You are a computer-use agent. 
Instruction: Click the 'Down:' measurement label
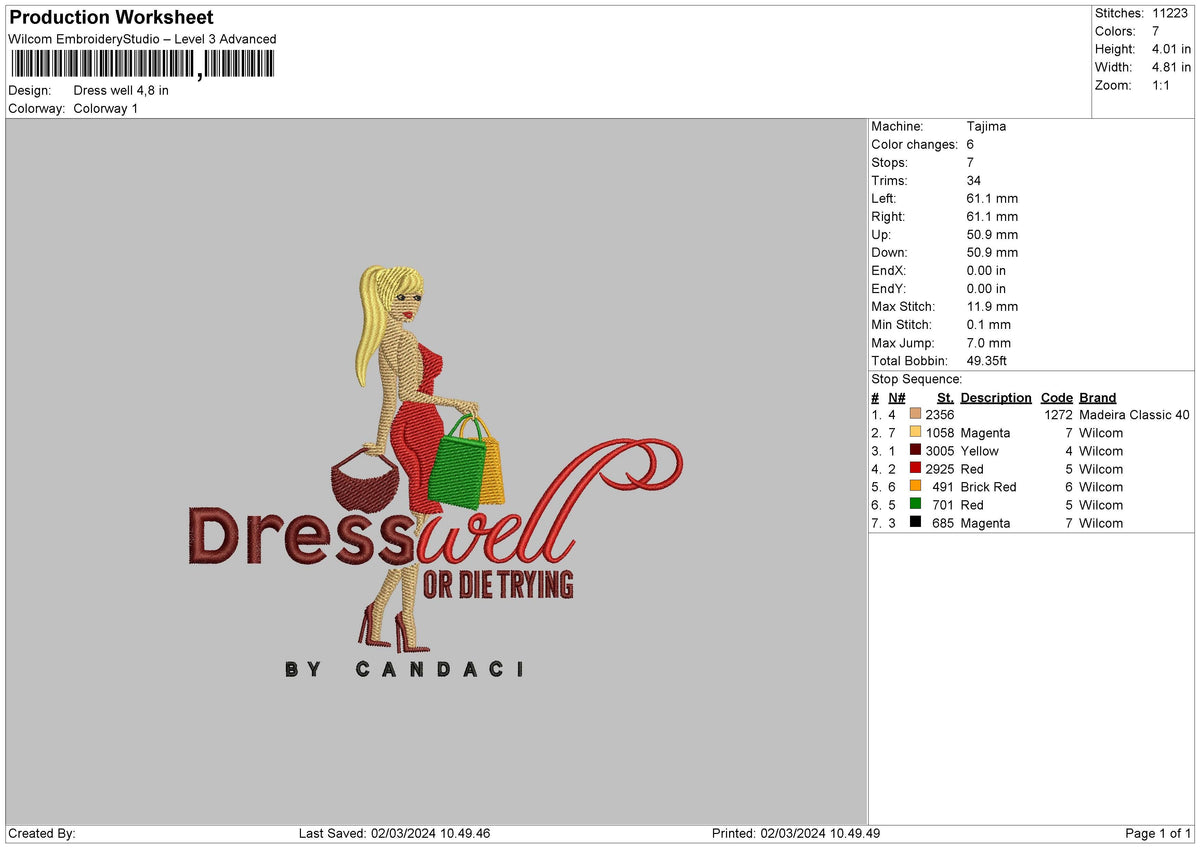[x=891, y=252]
